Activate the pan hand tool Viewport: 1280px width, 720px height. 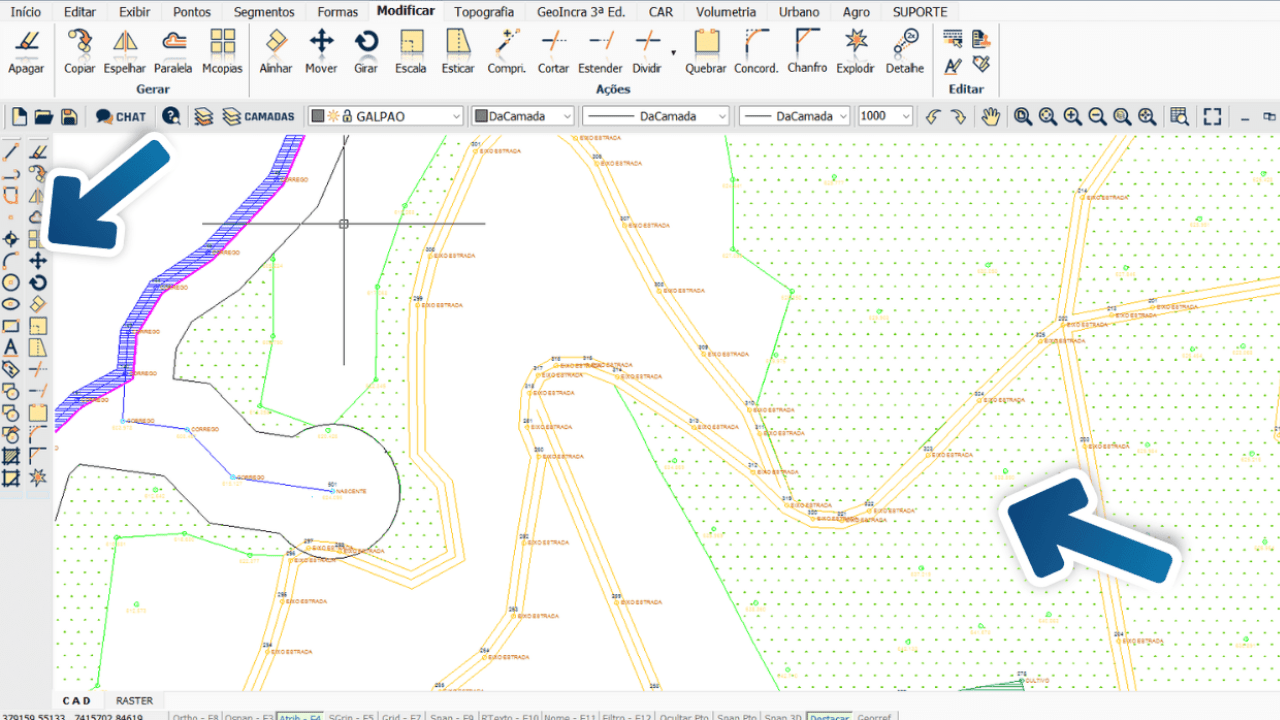[x=990, y=116]
